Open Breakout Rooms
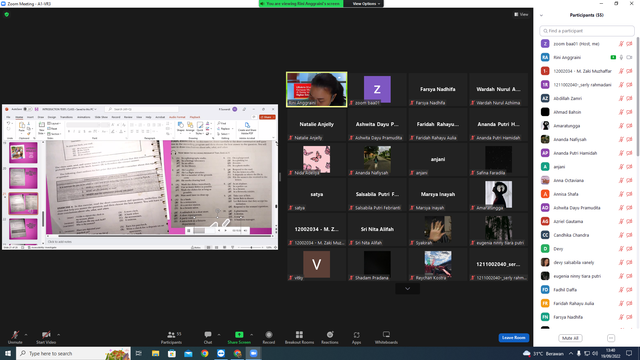640x360 pixels. pyautogui.click(x=299, y=337)
